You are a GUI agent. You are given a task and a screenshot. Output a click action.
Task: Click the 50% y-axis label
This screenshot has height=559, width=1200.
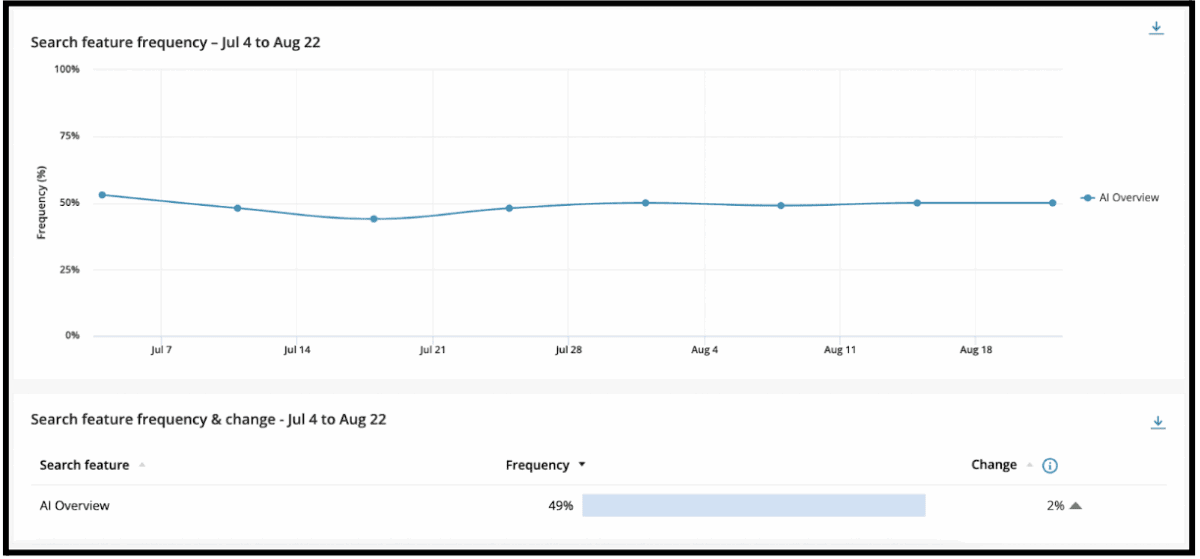[69, 203]
